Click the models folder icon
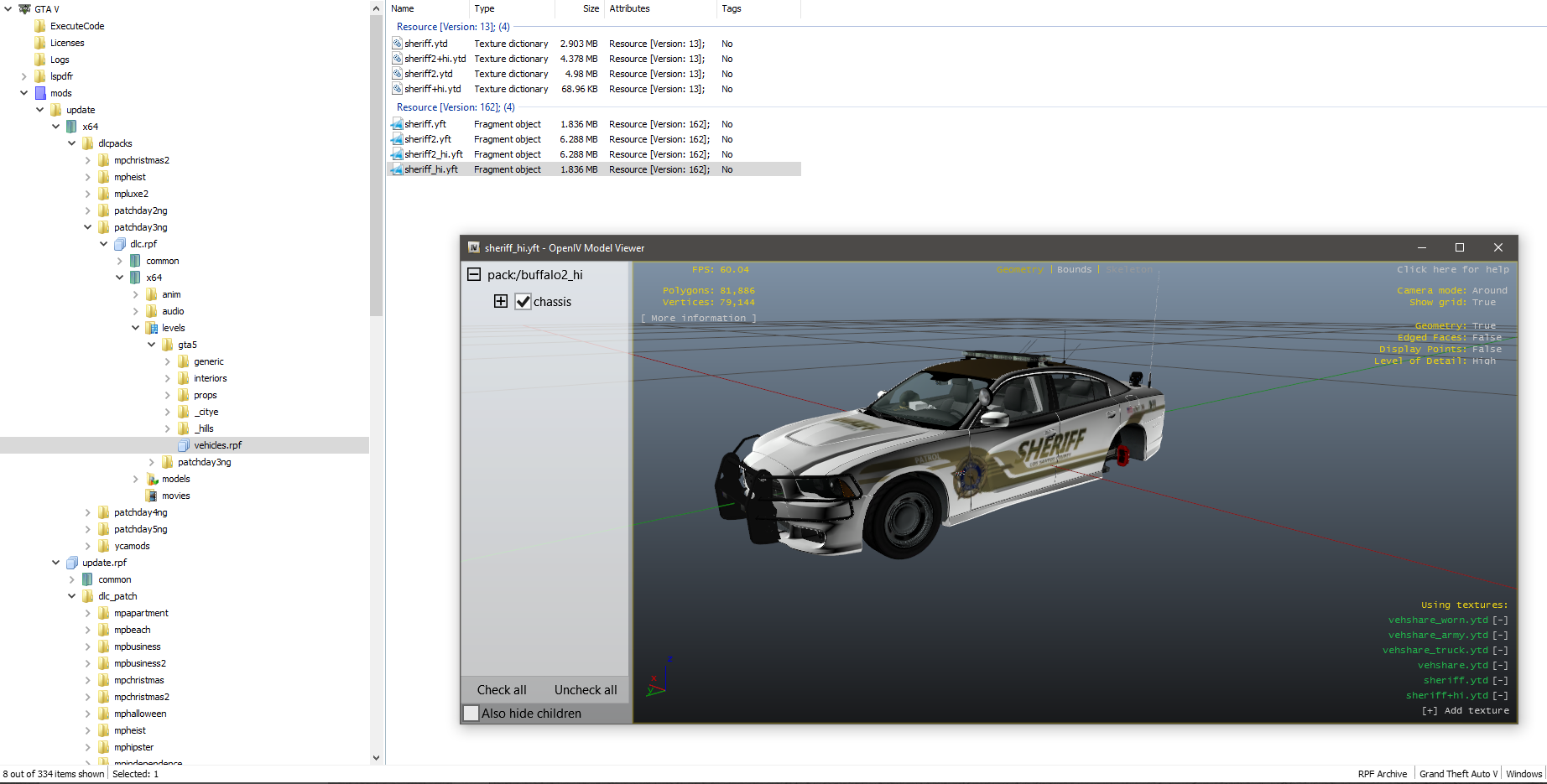Viewport: 1547px width, 784px height. click(x=152, y=479)
